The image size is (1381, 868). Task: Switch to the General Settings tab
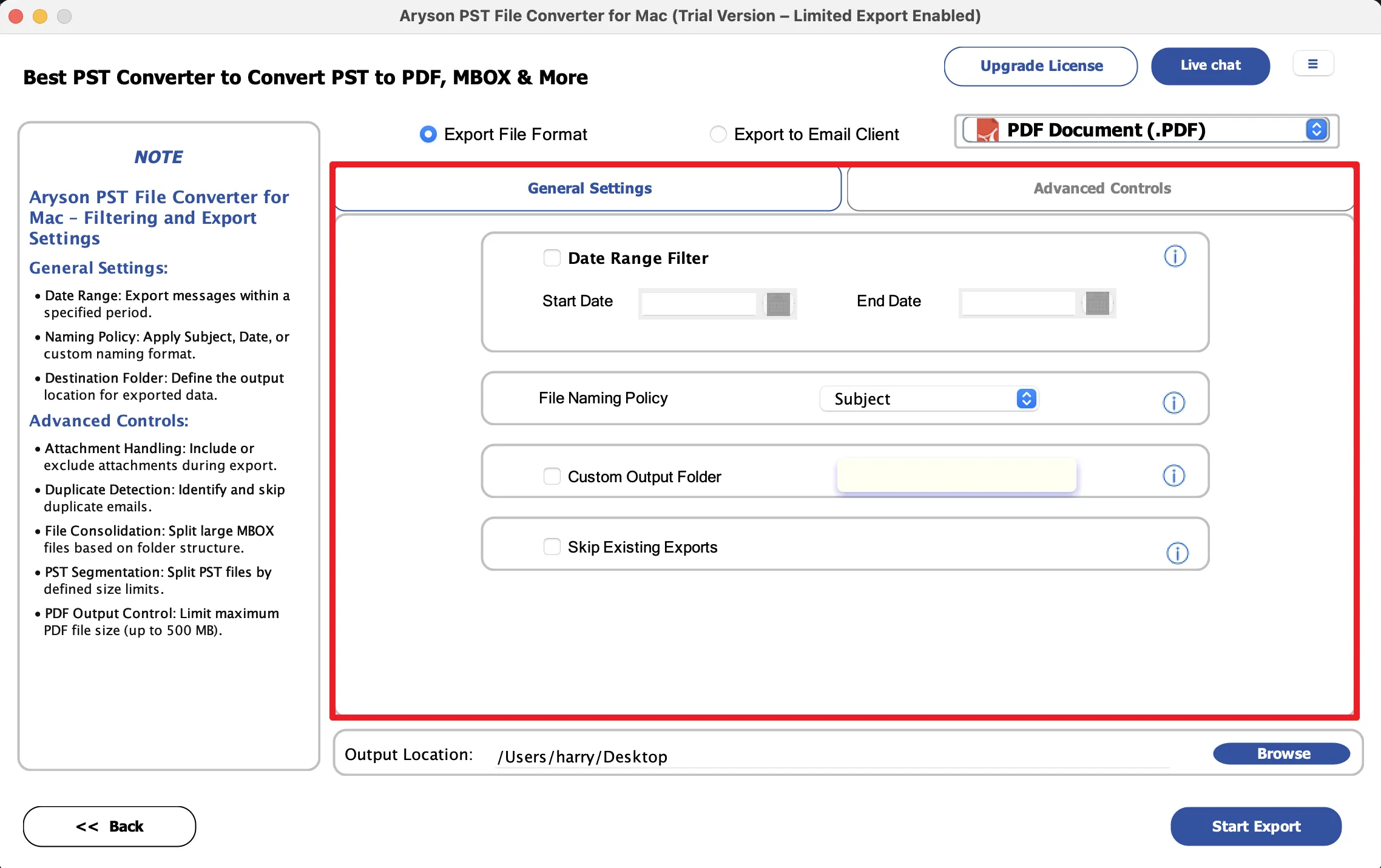(589, 189)
